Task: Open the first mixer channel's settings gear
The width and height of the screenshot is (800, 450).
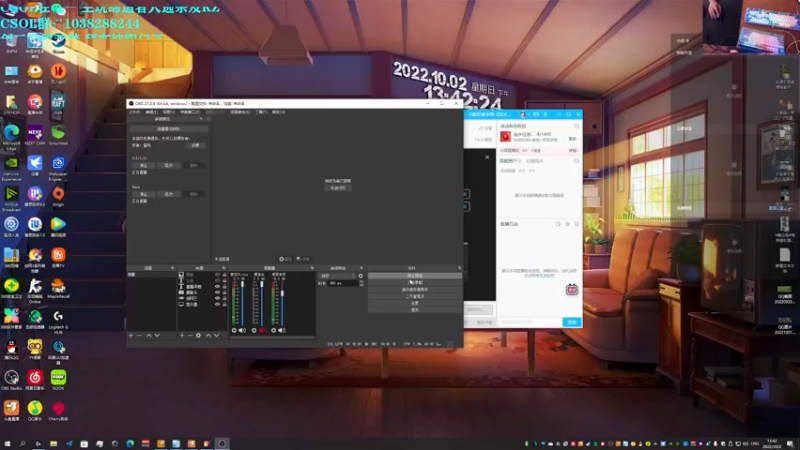Action: coord(234,331)
